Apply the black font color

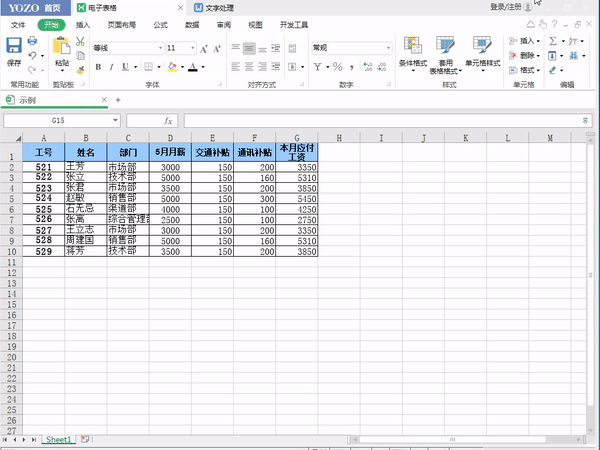[193, 67]
